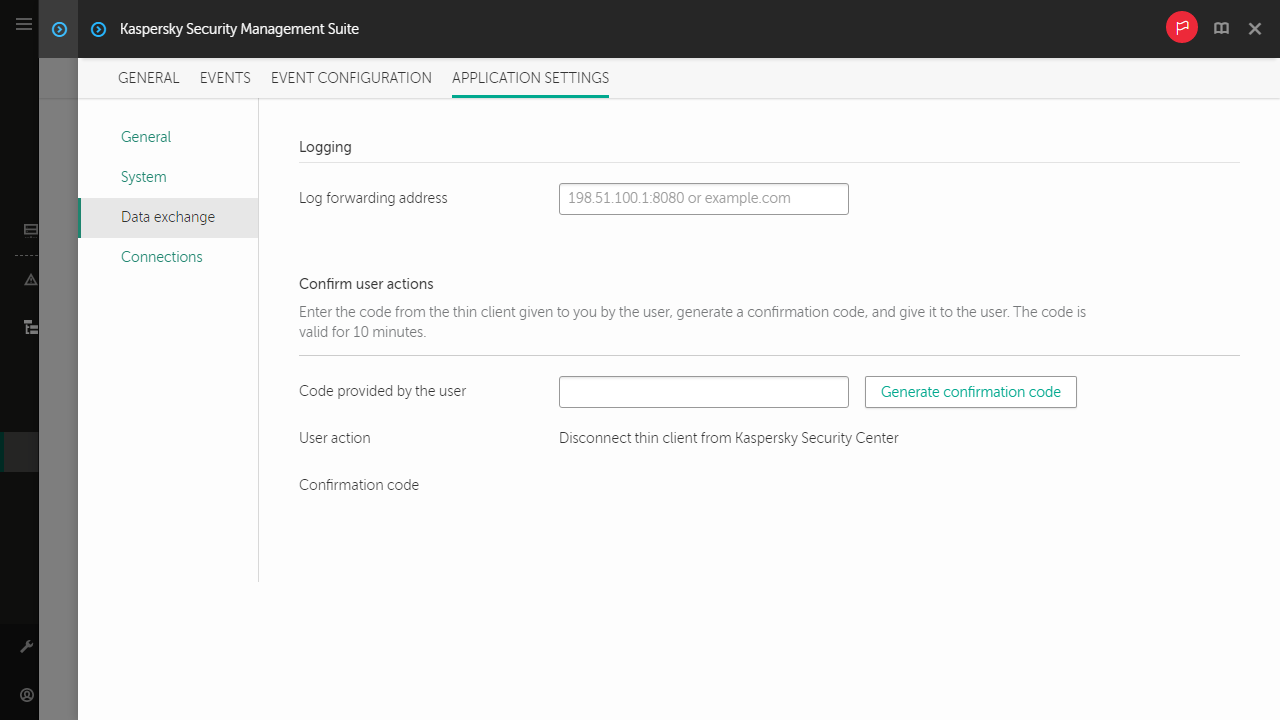
Task: Open the hamburger menu in the top bar
Action: [x=24, y=25]
